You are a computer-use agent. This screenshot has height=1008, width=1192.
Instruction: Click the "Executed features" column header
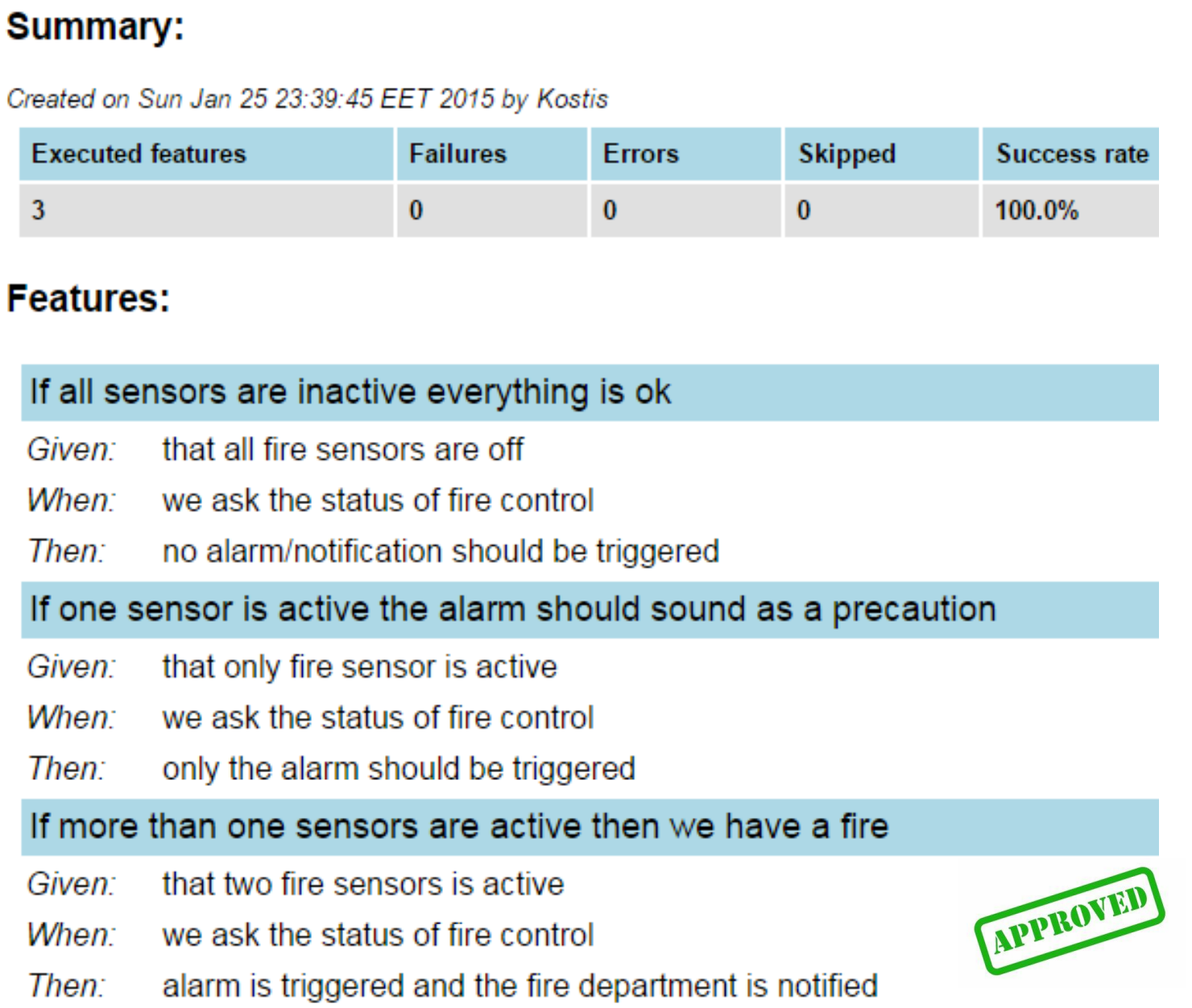(x=139, y=154)
